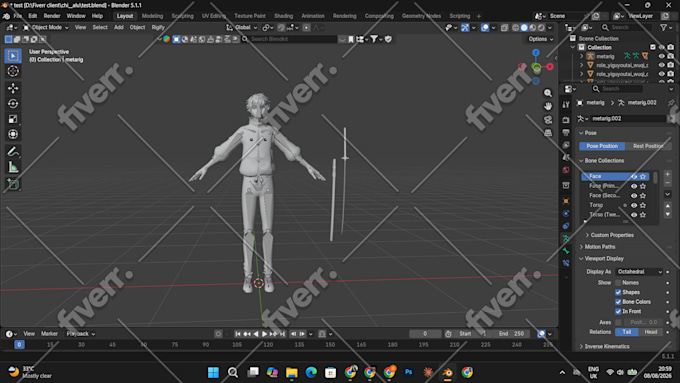Select the Rotate tool
Image resolution: width=680 pixels, height=383 pixels.
13,104
